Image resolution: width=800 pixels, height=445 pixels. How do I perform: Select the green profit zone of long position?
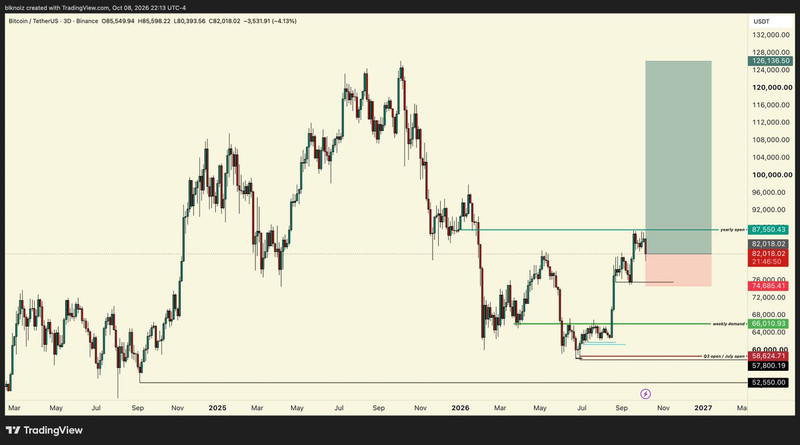click(678, 157)
